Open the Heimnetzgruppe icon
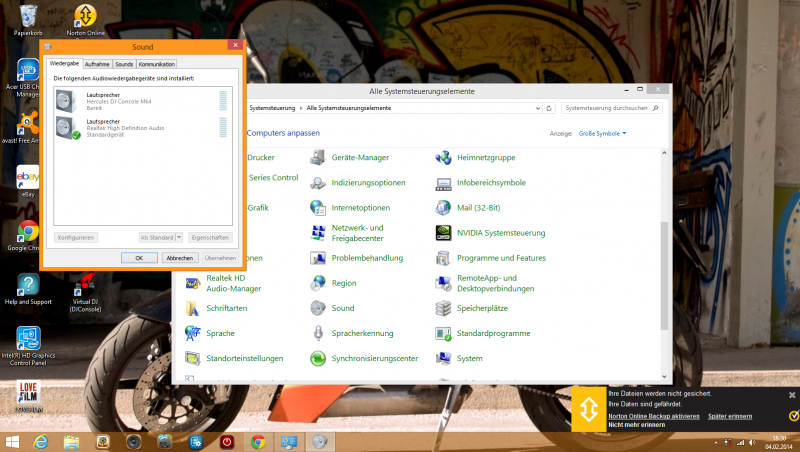The image size is (800, 452). point(444,157)
